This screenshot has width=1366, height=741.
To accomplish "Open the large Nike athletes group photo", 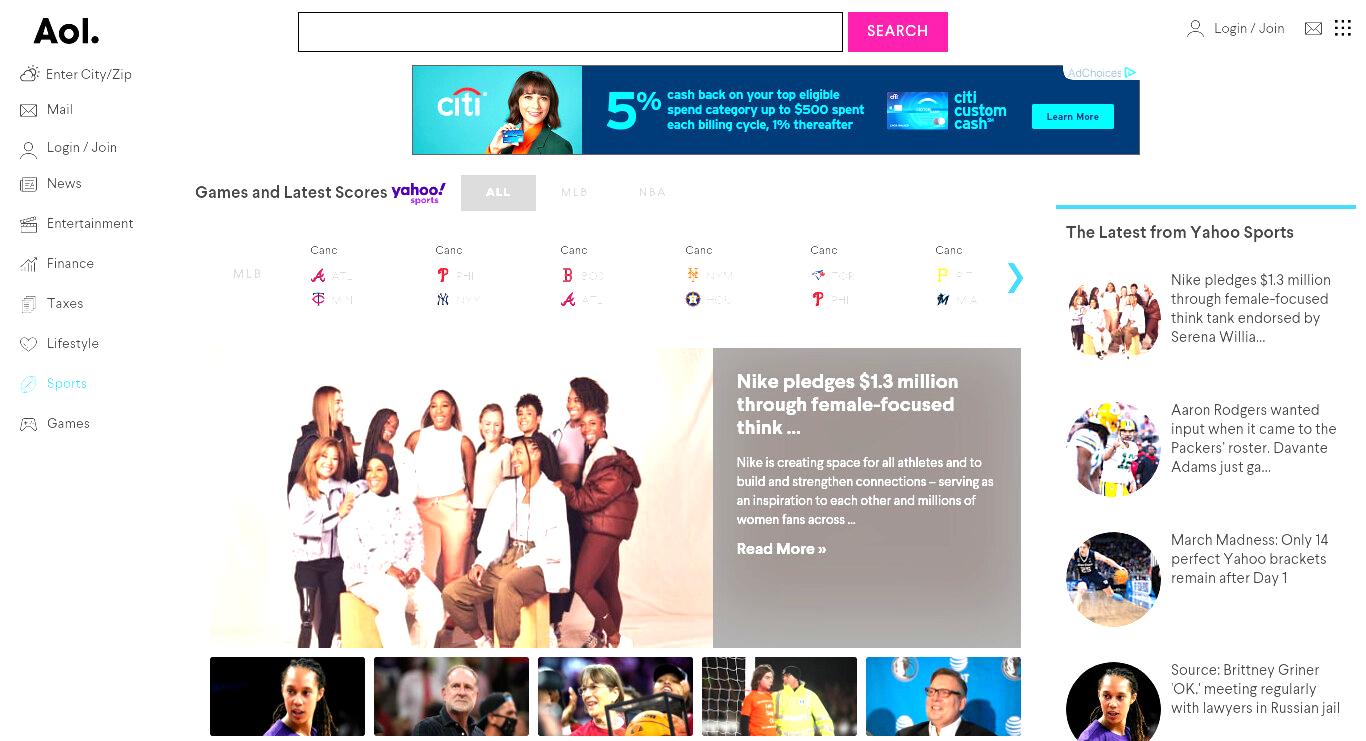I will (461, 498).
